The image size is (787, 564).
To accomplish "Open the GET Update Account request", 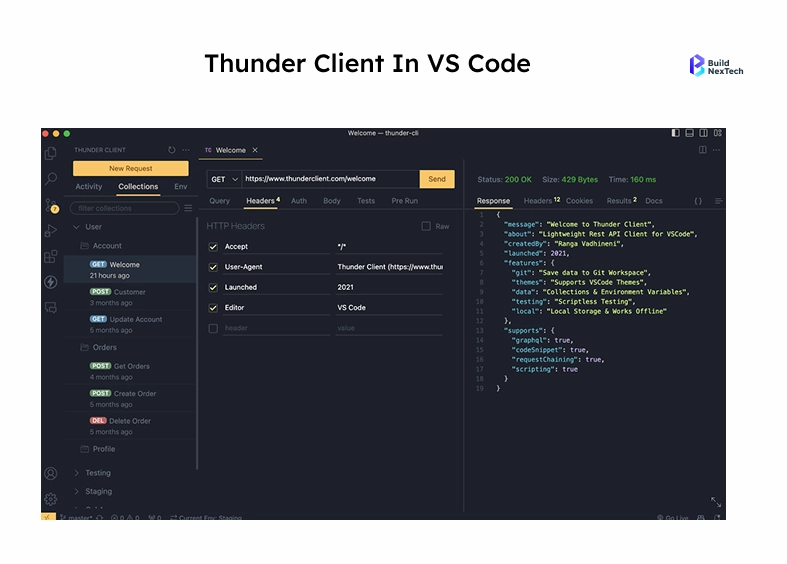I will tap(130, 324).
